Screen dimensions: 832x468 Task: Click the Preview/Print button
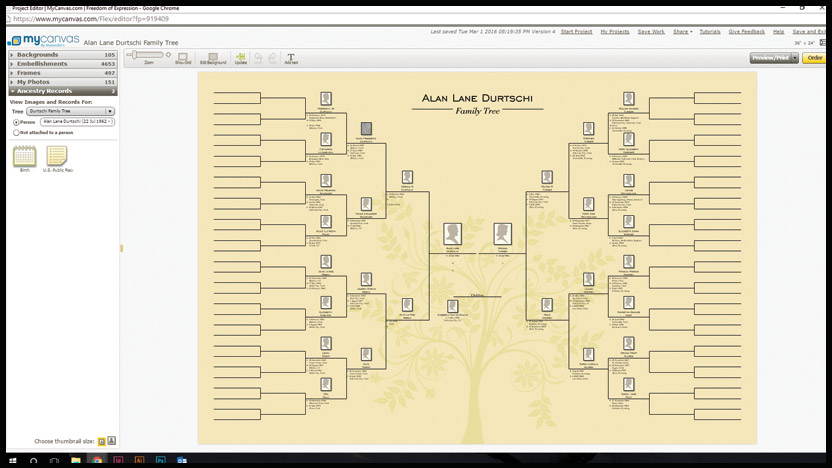(770, 58)
